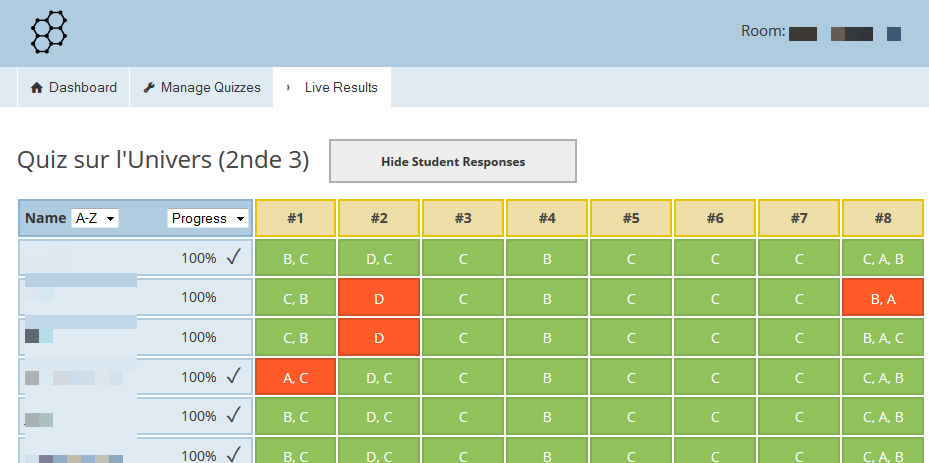Click the hexagon Socrative logo
The height and width of the screenshot is (463, 929).
[x=49, y=32]
